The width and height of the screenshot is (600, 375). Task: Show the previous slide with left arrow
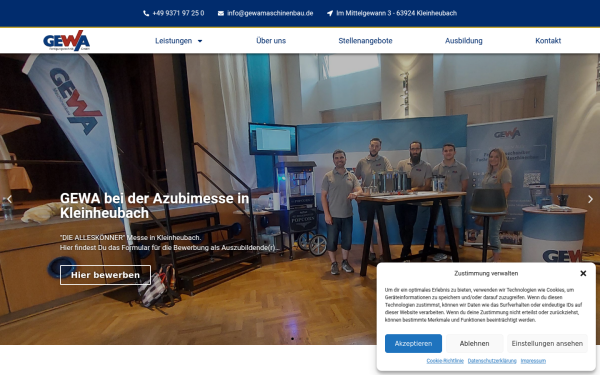(10, 199)
